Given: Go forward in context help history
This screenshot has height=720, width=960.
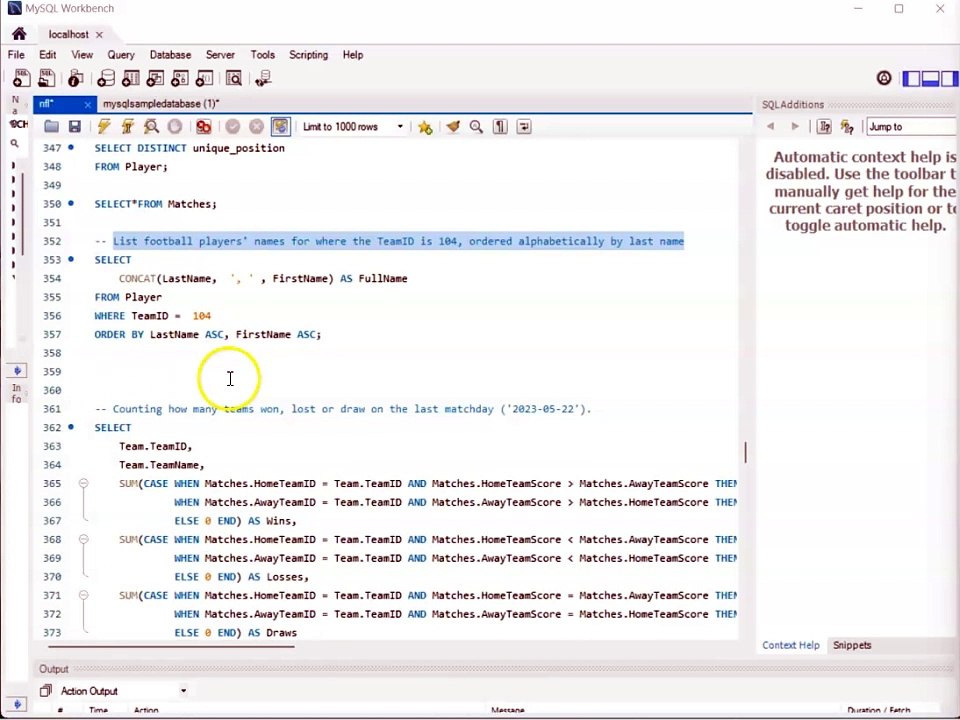Looking at the screenshot, I should tap(795, 127).
